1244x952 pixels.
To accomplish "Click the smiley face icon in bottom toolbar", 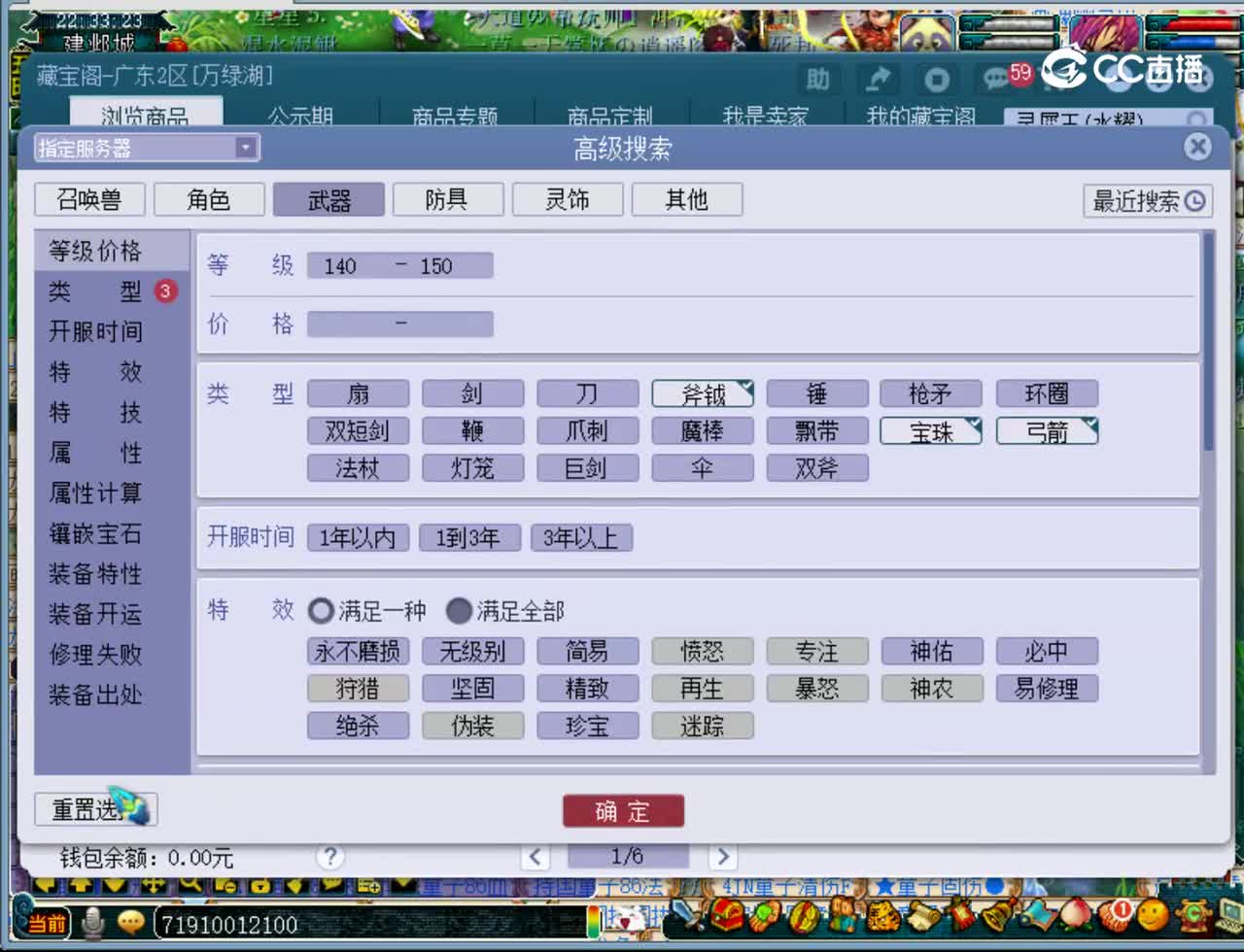I will [1153, 915].
